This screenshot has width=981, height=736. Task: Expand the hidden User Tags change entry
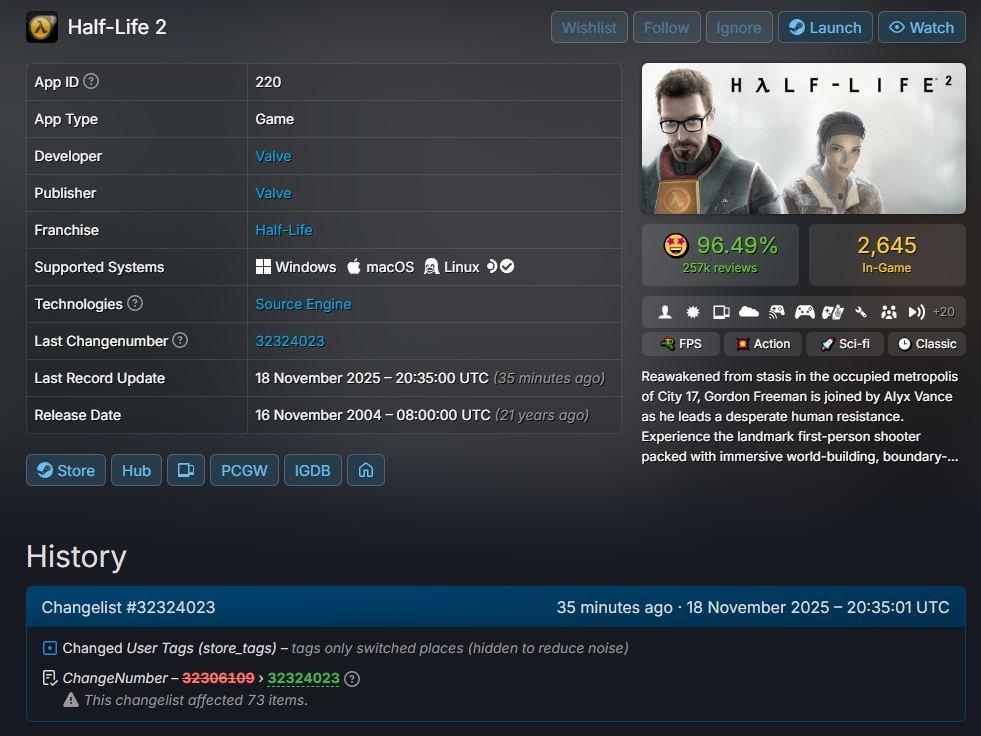tap(51, 648)
